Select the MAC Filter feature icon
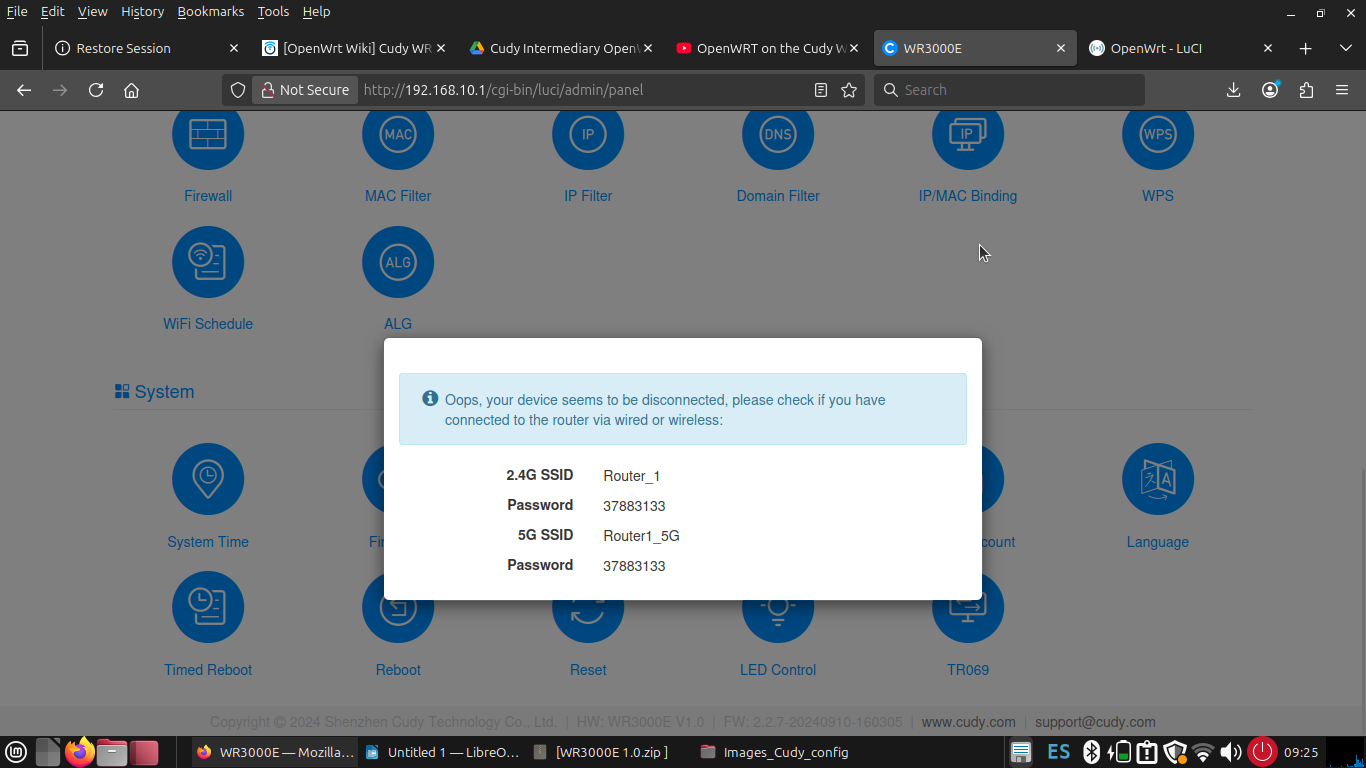 tap(398, 135)
